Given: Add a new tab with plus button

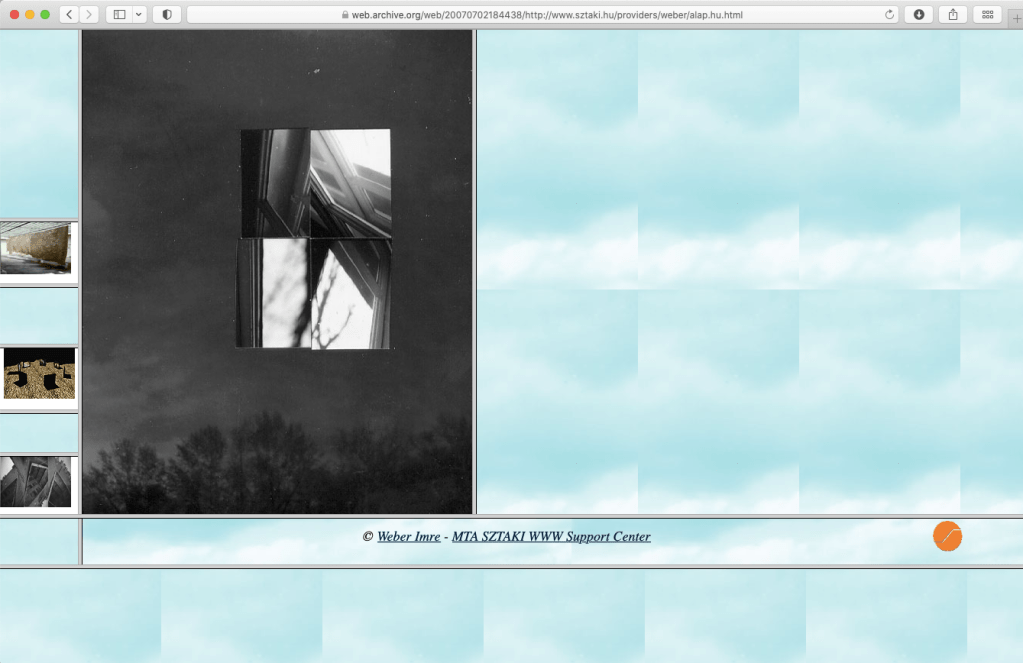Looking at the screenshot, I should pos(1016,18).
